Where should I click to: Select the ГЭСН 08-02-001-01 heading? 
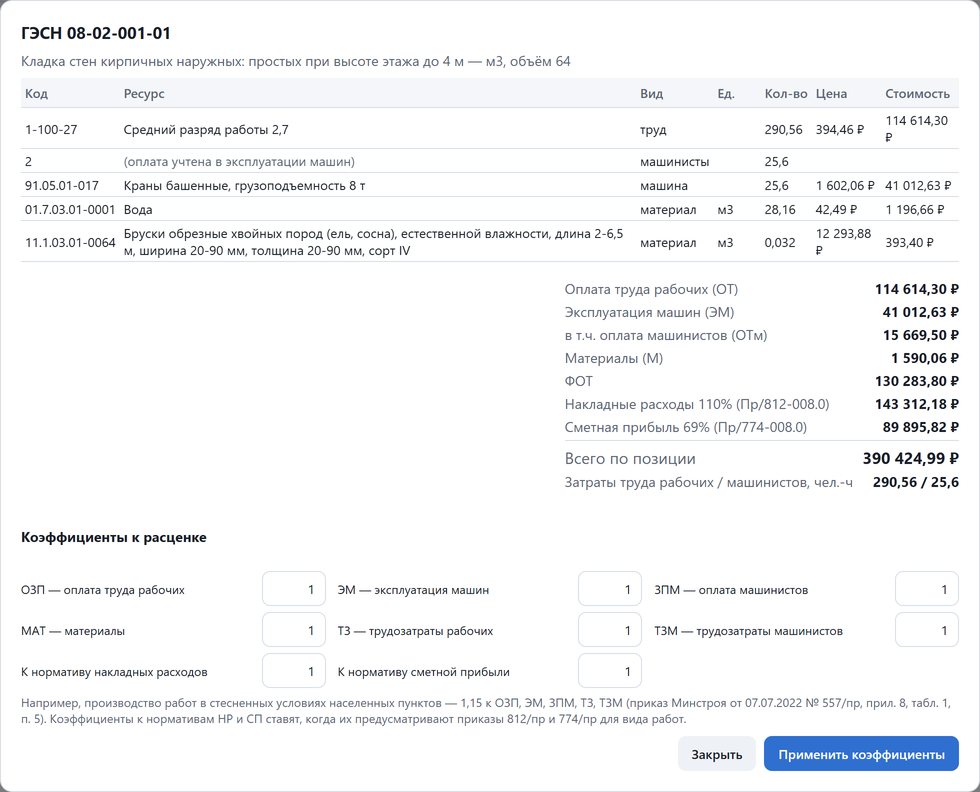[x=96, y=33]
